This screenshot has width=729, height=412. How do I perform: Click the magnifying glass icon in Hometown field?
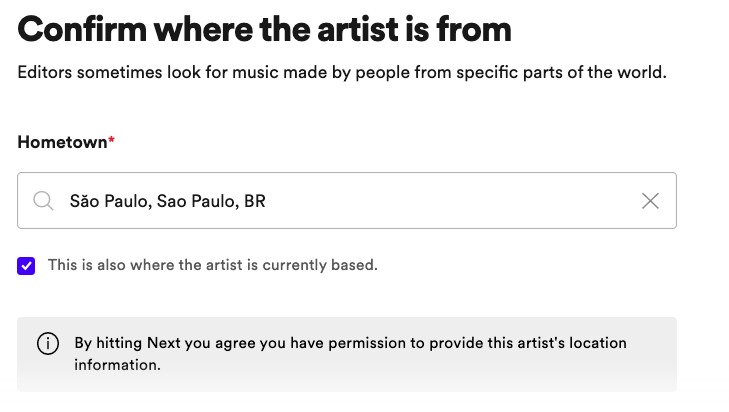pyautogui.click(x=43, y=201)
